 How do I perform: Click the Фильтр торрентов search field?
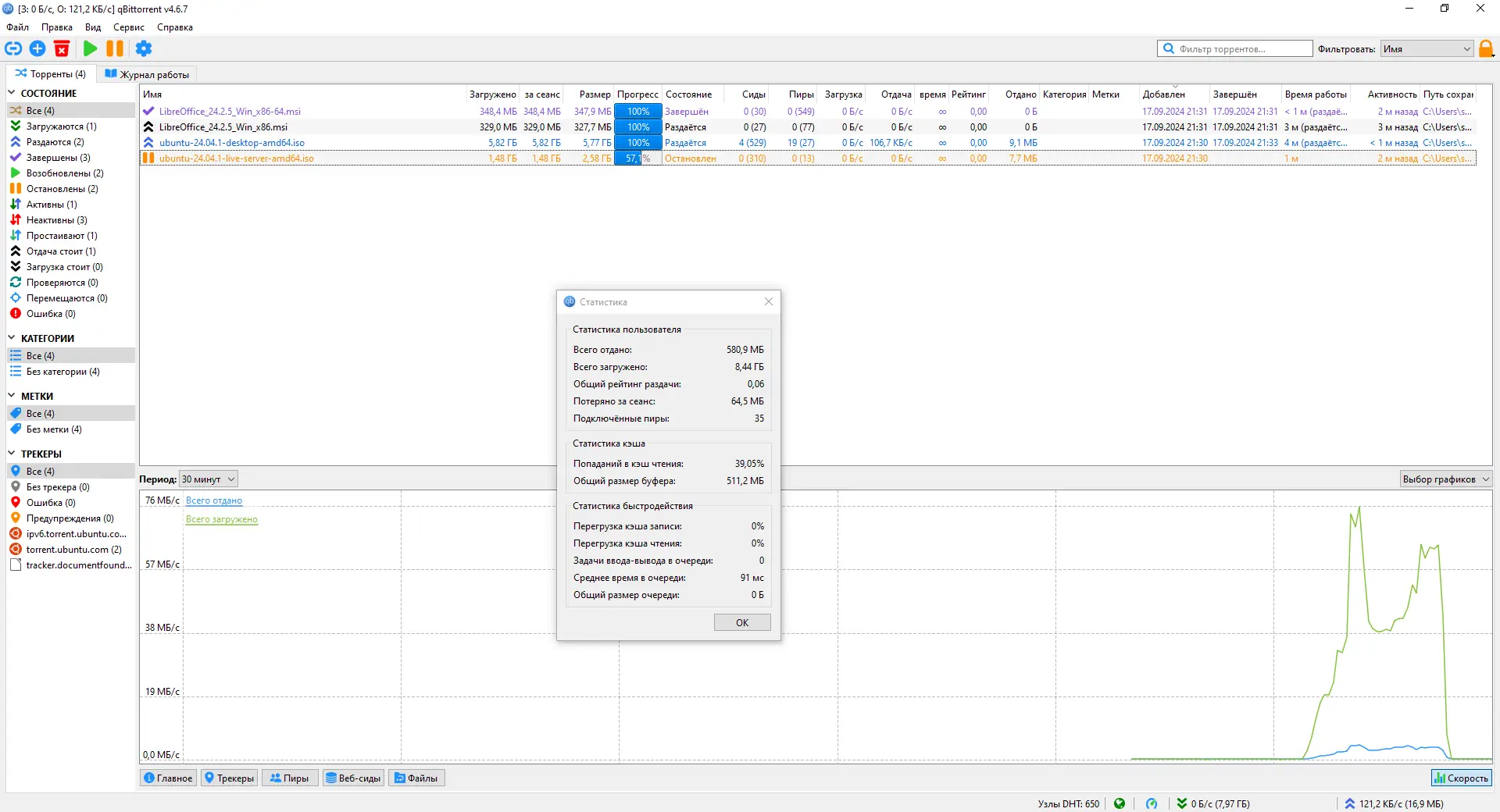[x=1235, y=48]
